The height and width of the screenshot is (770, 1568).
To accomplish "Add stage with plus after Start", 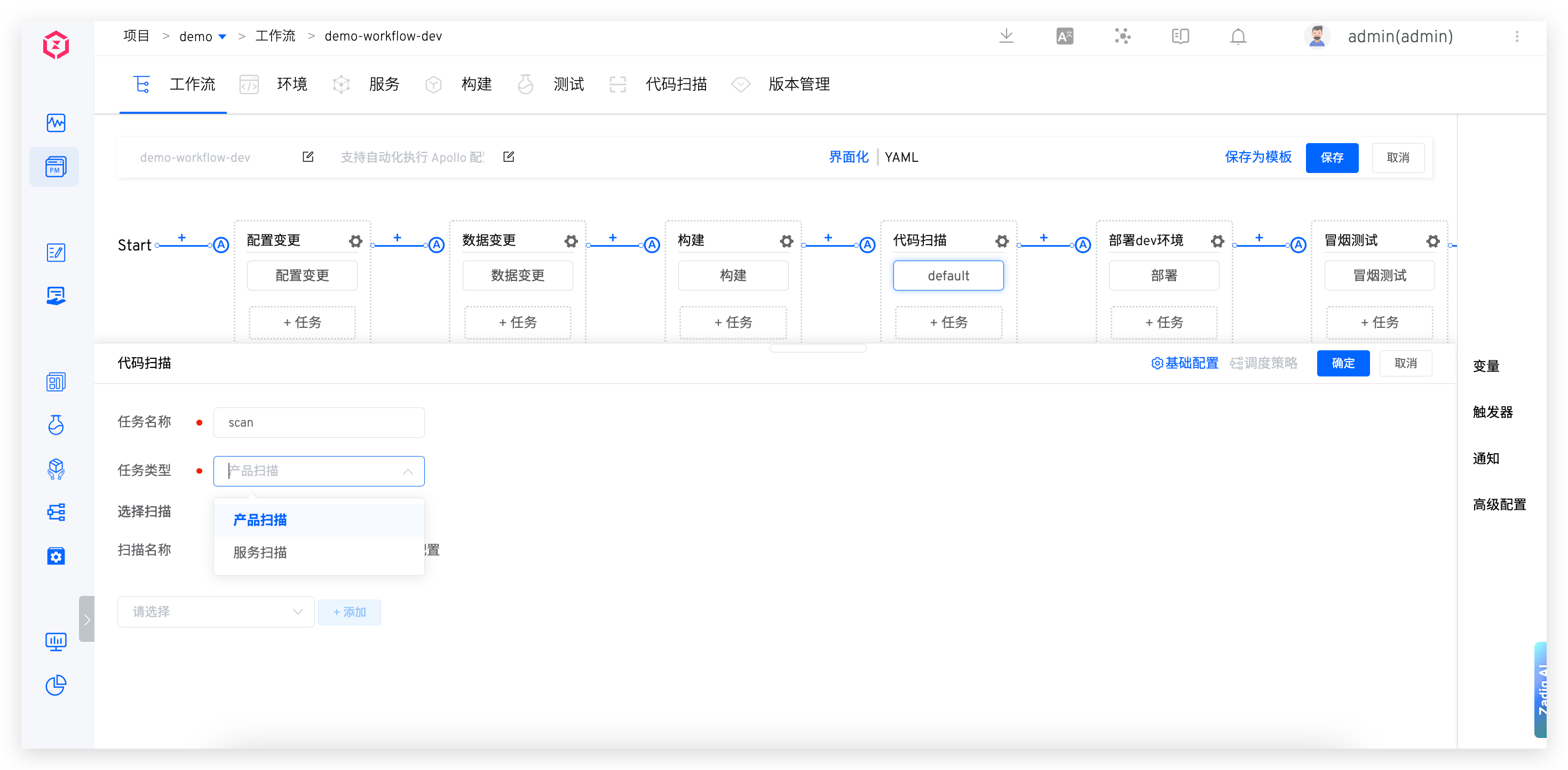I will 181,238.
